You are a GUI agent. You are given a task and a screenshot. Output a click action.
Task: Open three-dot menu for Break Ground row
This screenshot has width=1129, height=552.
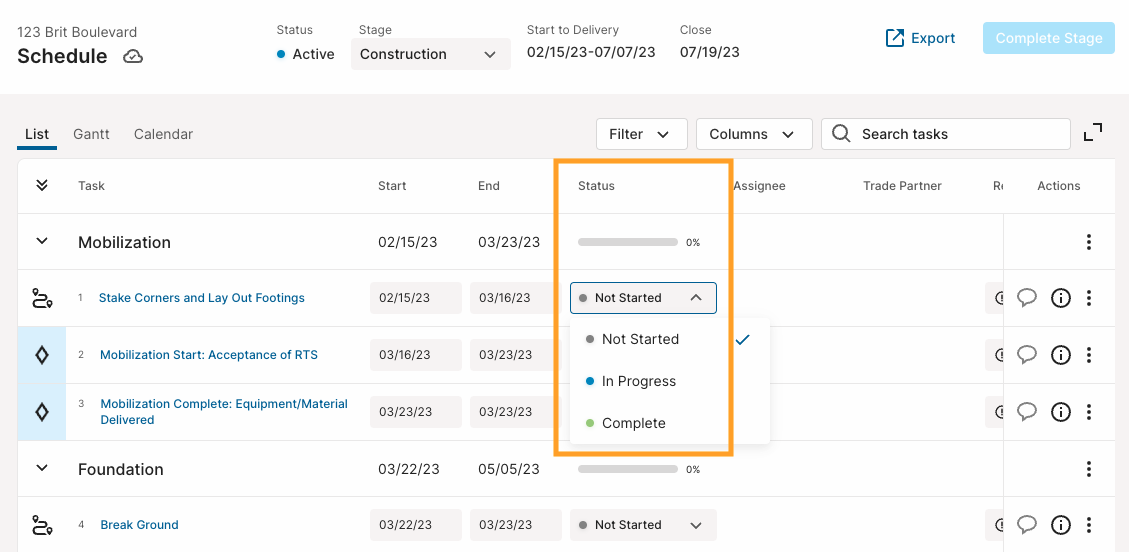1089,525
